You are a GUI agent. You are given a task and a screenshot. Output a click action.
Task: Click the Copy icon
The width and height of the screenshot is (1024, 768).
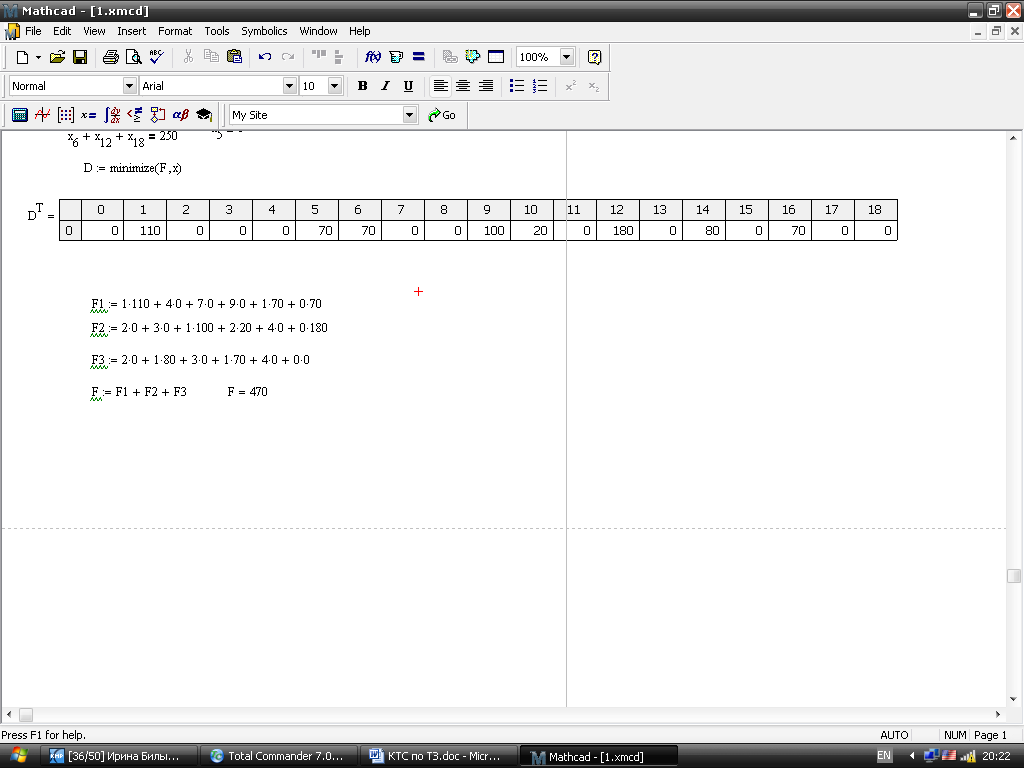tap(211, 57)
